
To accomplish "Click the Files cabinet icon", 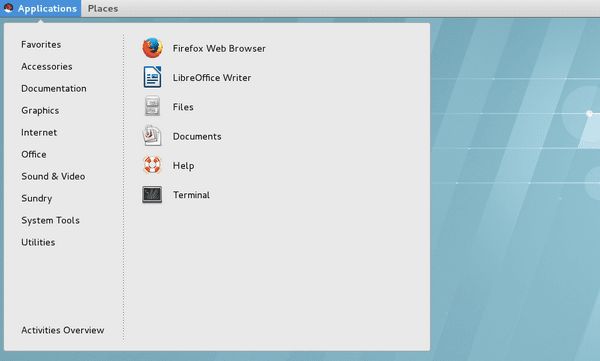I will pos(152,106).
